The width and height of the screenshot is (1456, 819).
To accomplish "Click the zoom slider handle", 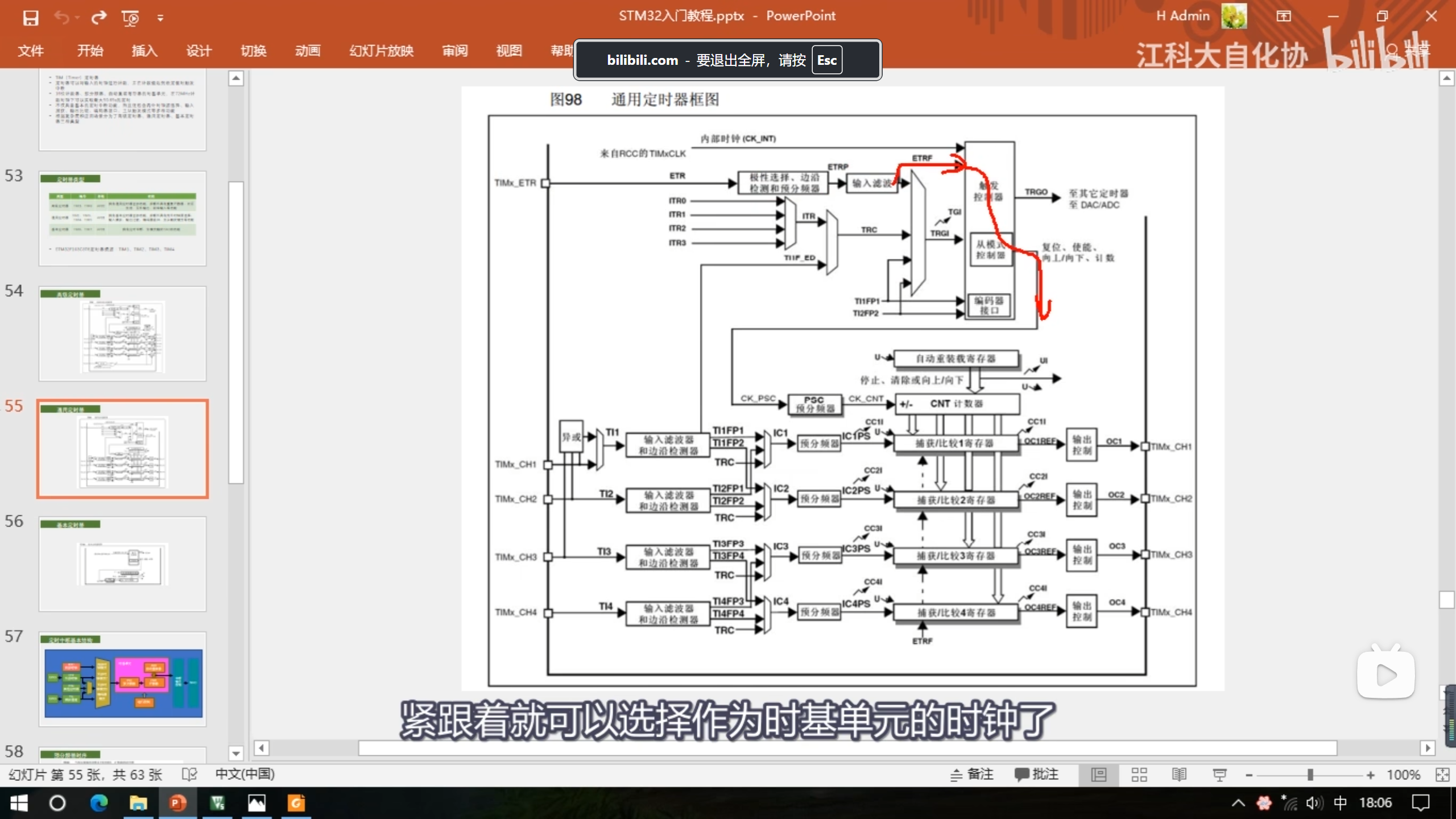I will point(1310,775).
